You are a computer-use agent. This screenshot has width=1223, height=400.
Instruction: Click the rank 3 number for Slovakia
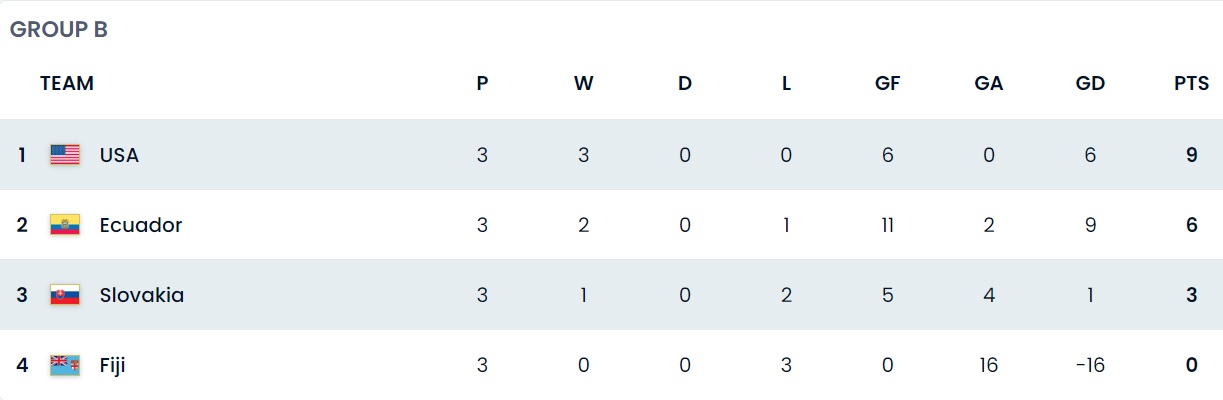[x=22, y=295]
